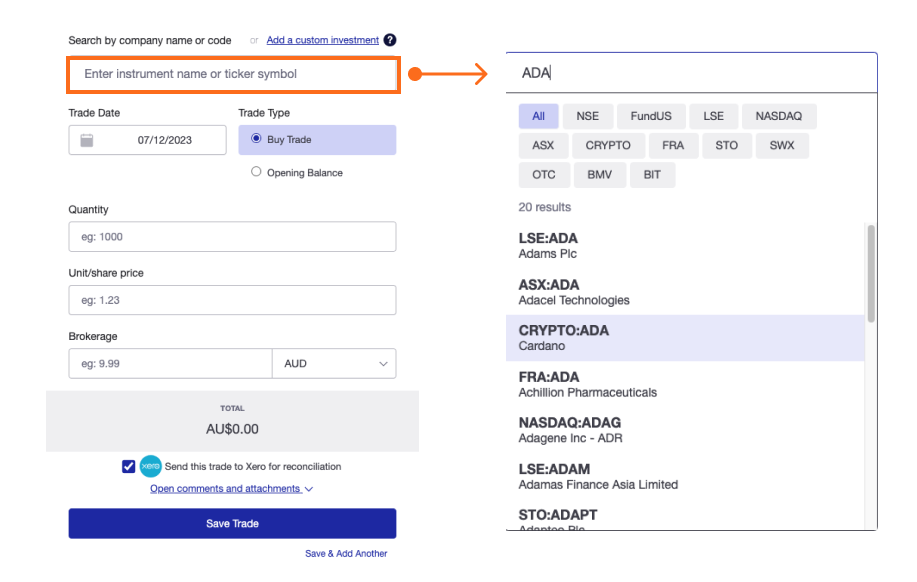Click the Save Trade button
Screen dimensions: 917x582
pyautogui.click(x=232, y=524)
